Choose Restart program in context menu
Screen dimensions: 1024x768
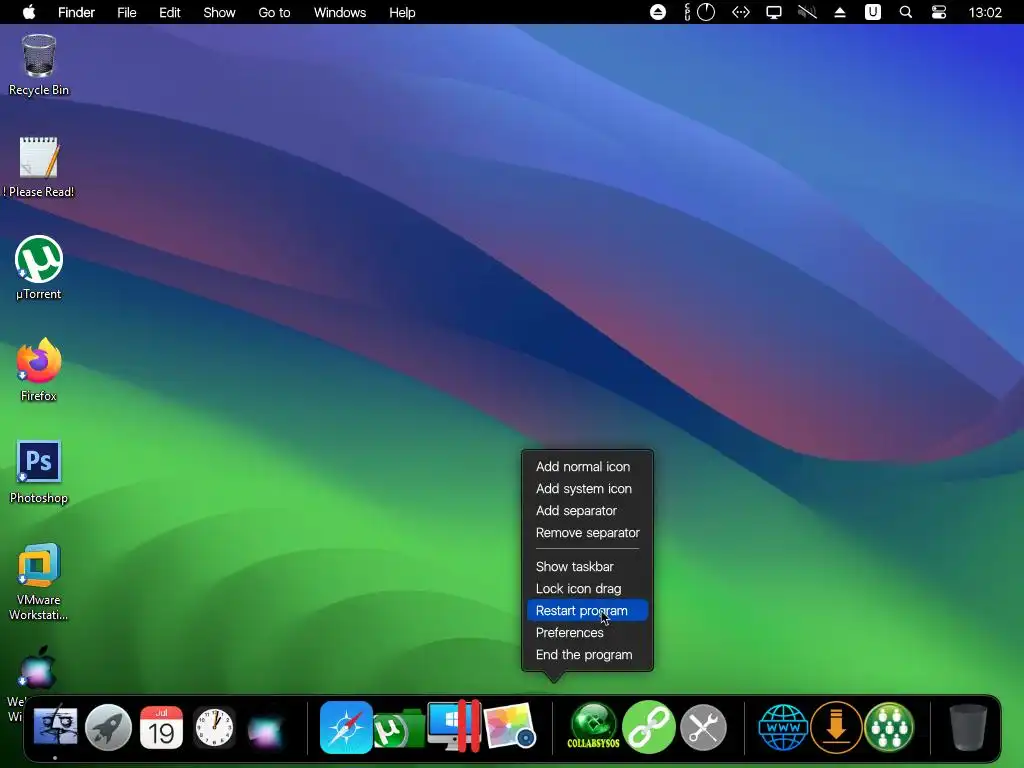(x=587, y=611)
